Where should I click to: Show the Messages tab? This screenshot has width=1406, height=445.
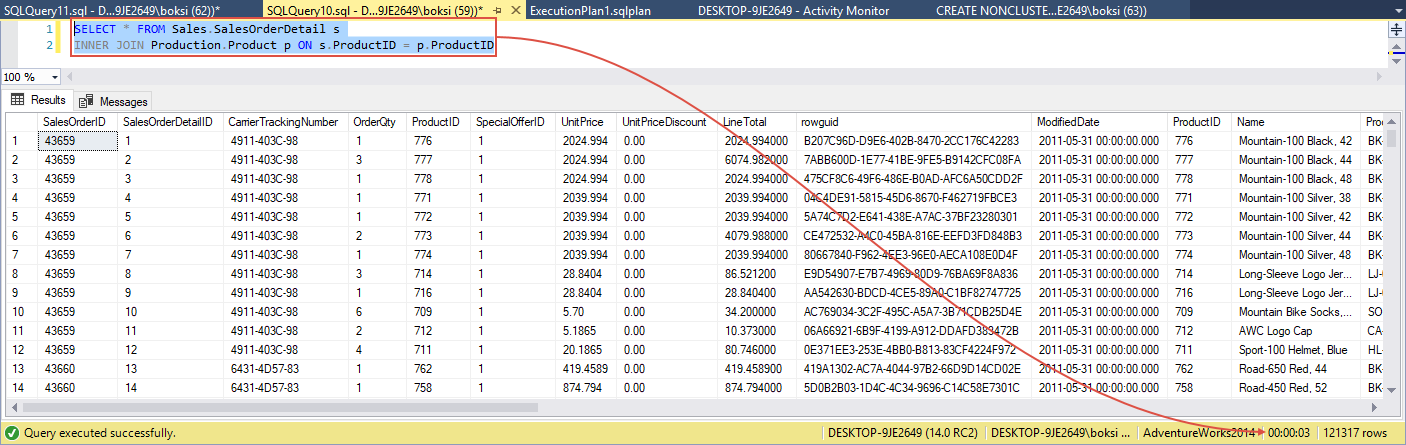point(114,101)
